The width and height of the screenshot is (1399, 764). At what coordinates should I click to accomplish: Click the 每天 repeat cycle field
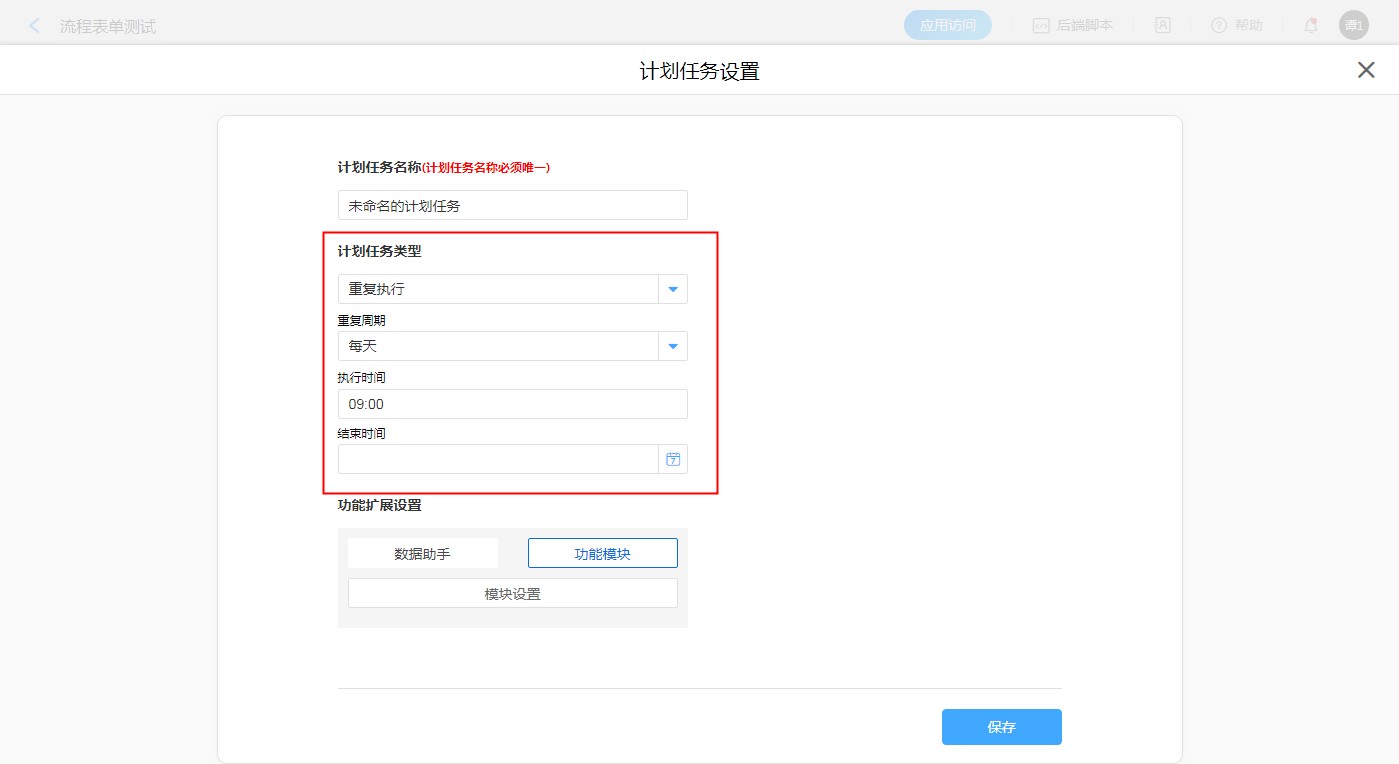(497, 346)
